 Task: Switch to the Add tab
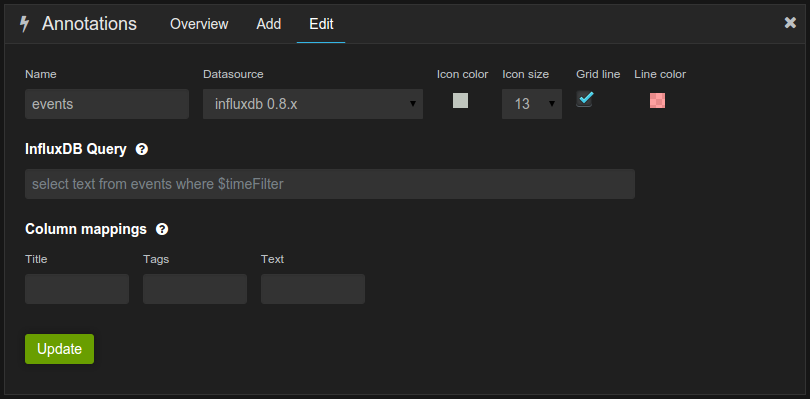click(269, 24)
